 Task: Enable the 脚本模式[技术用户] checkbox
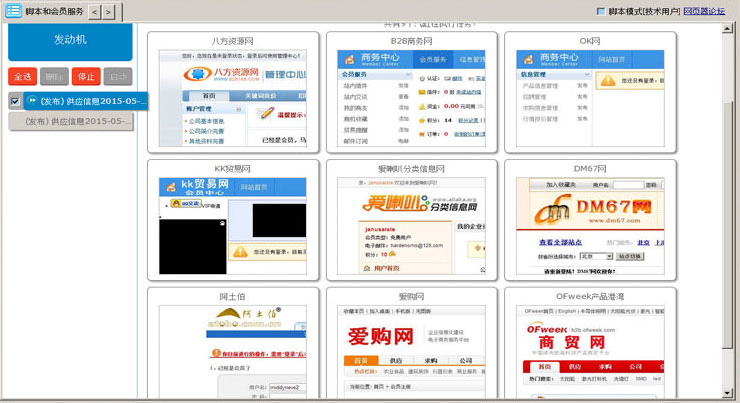click(x=601, y=11)
